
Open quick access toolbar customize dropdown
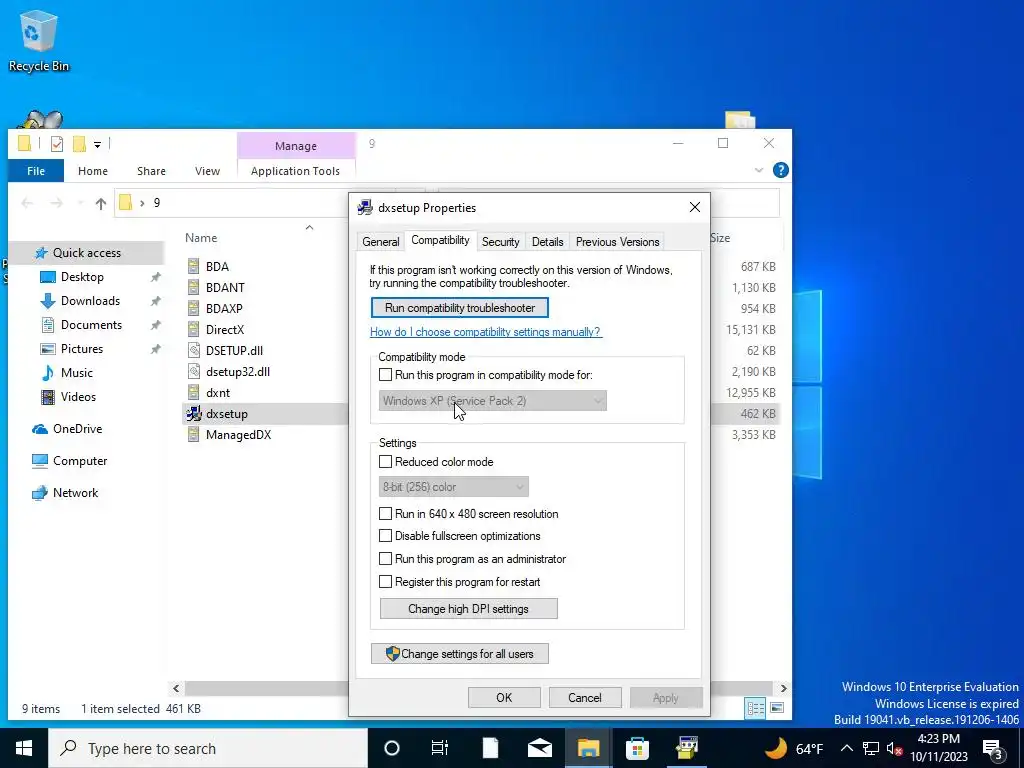pos(97,144)
